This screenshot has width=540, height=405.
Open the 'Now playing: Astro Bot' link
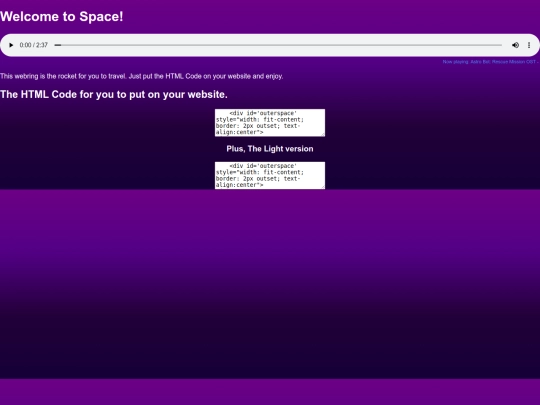(x=490, y=62)
